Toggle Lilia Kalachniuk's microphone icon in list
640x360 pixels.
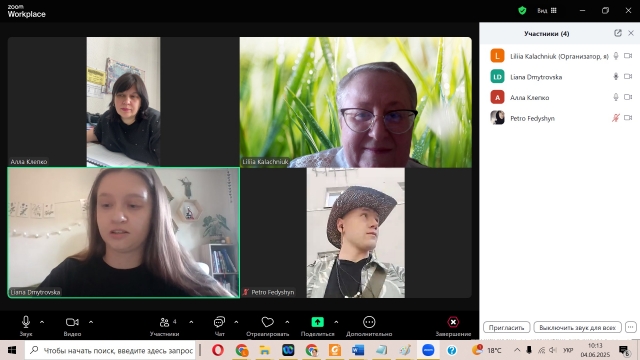(616, 56)
